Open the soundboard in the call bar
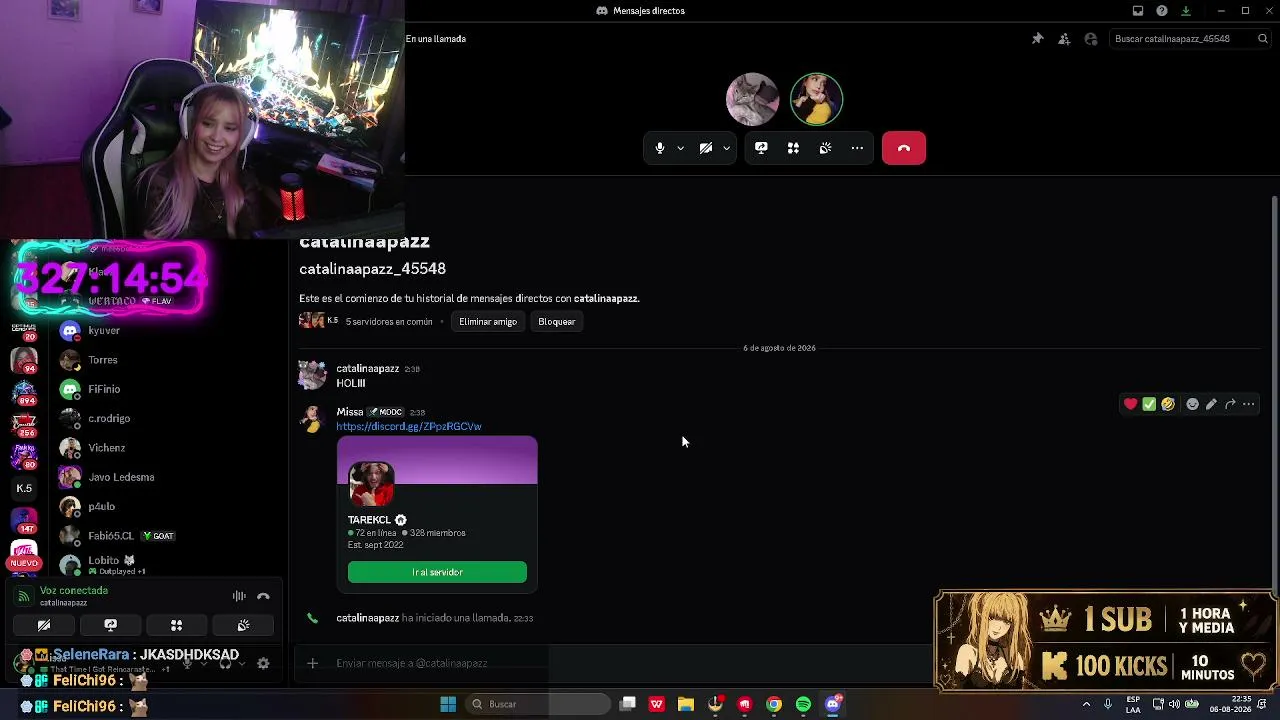1280x720 pixels. click(x=825, y=148)
